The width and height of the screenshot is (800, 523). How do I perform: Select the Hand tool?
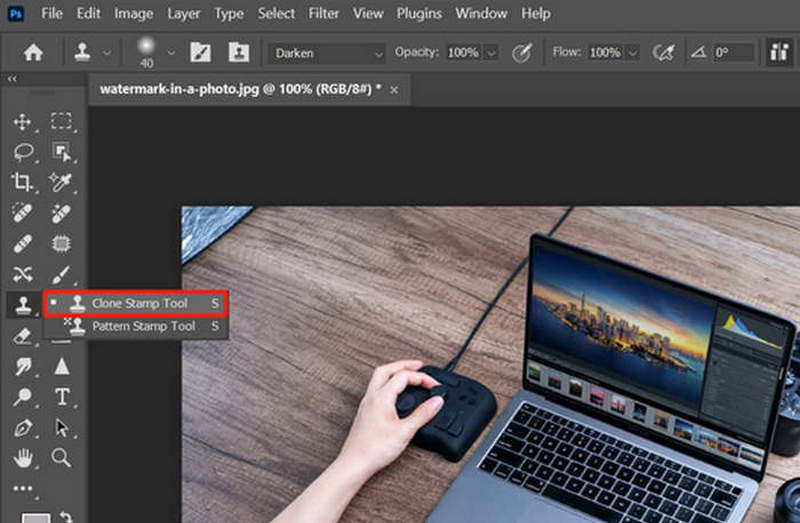point(23,458)
